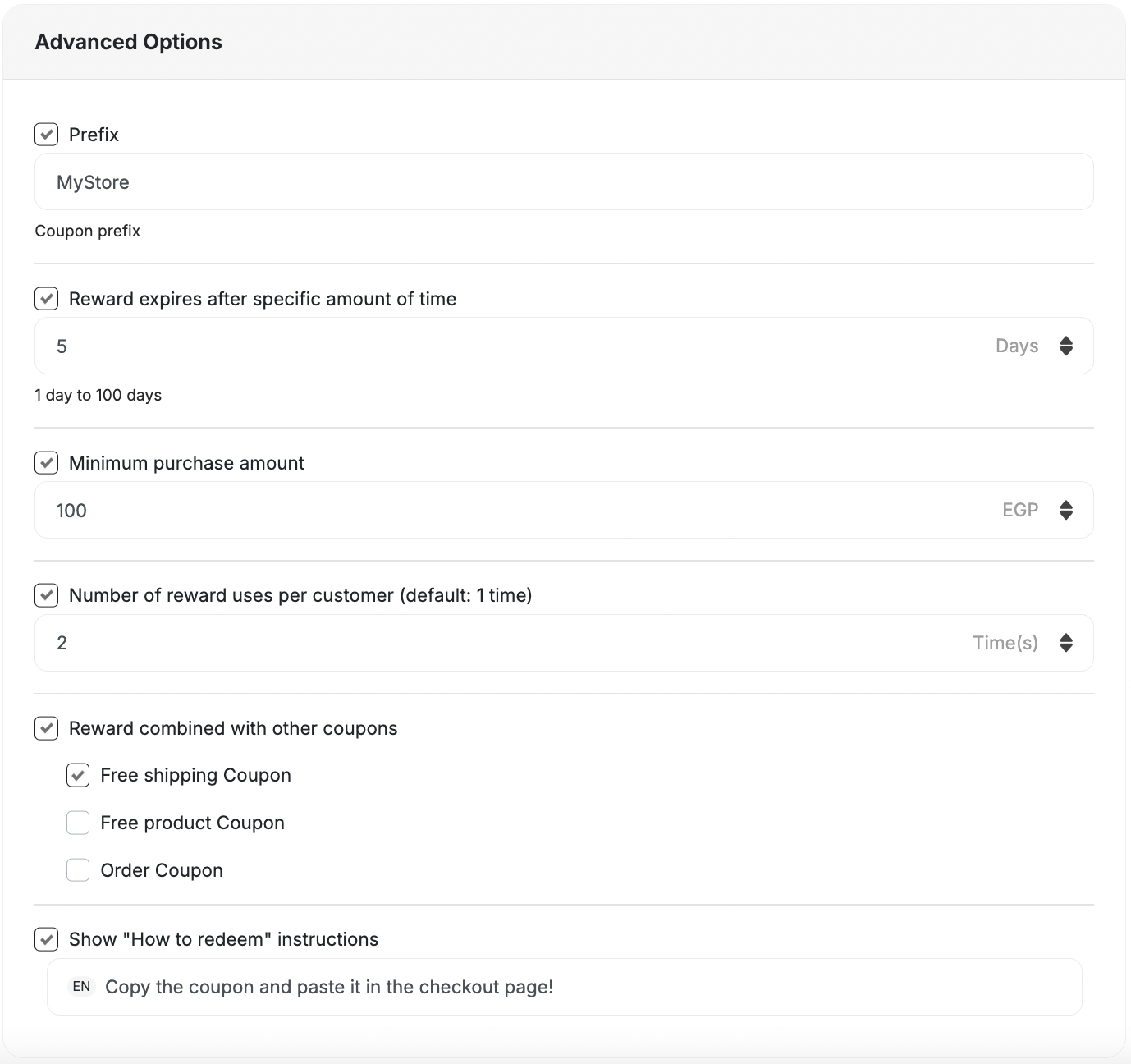Check the Order Coupon option
This screenshot has width=1131, height=1064.
pyautogui.click(x=77, y=869)
